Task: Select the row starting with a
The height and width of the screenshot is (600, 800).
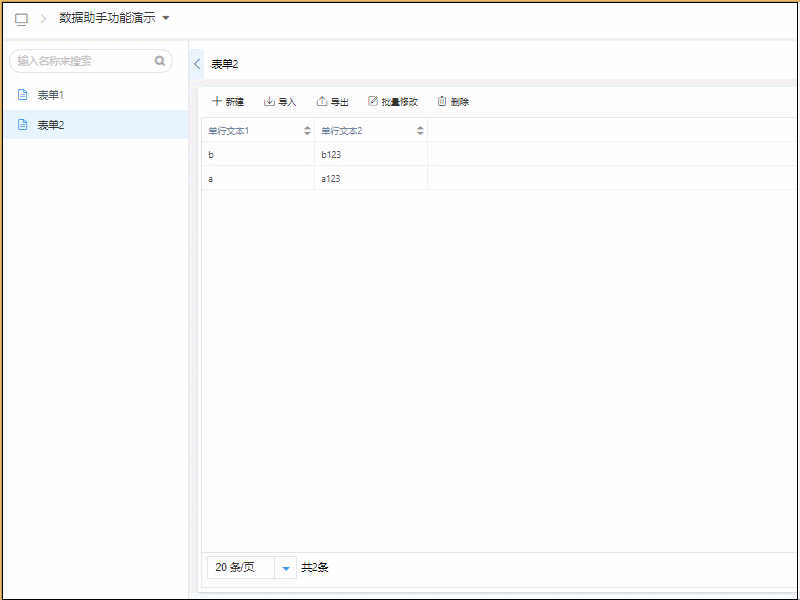Action: point(211,179)
